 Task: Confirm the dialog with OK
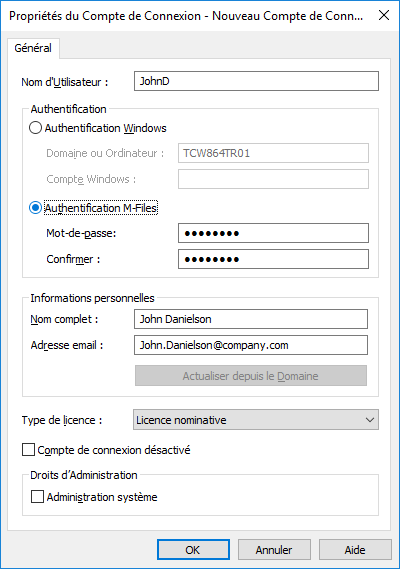coord(193,550)
